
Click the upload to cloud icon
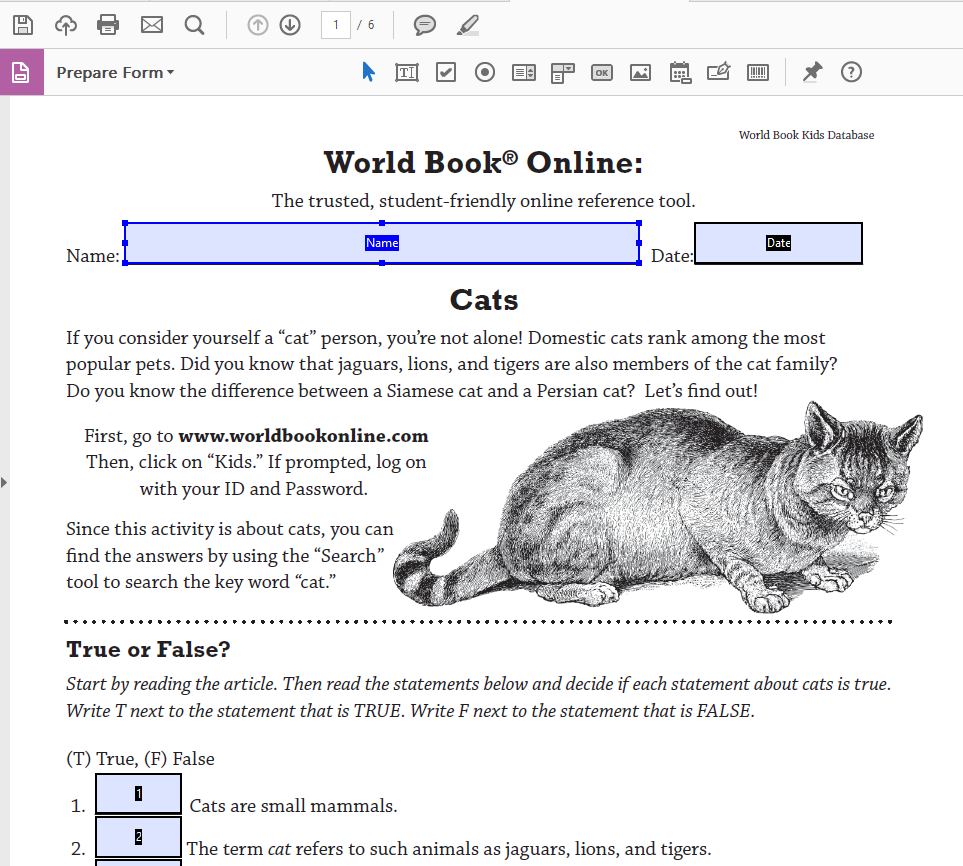(x=66, y=25)
